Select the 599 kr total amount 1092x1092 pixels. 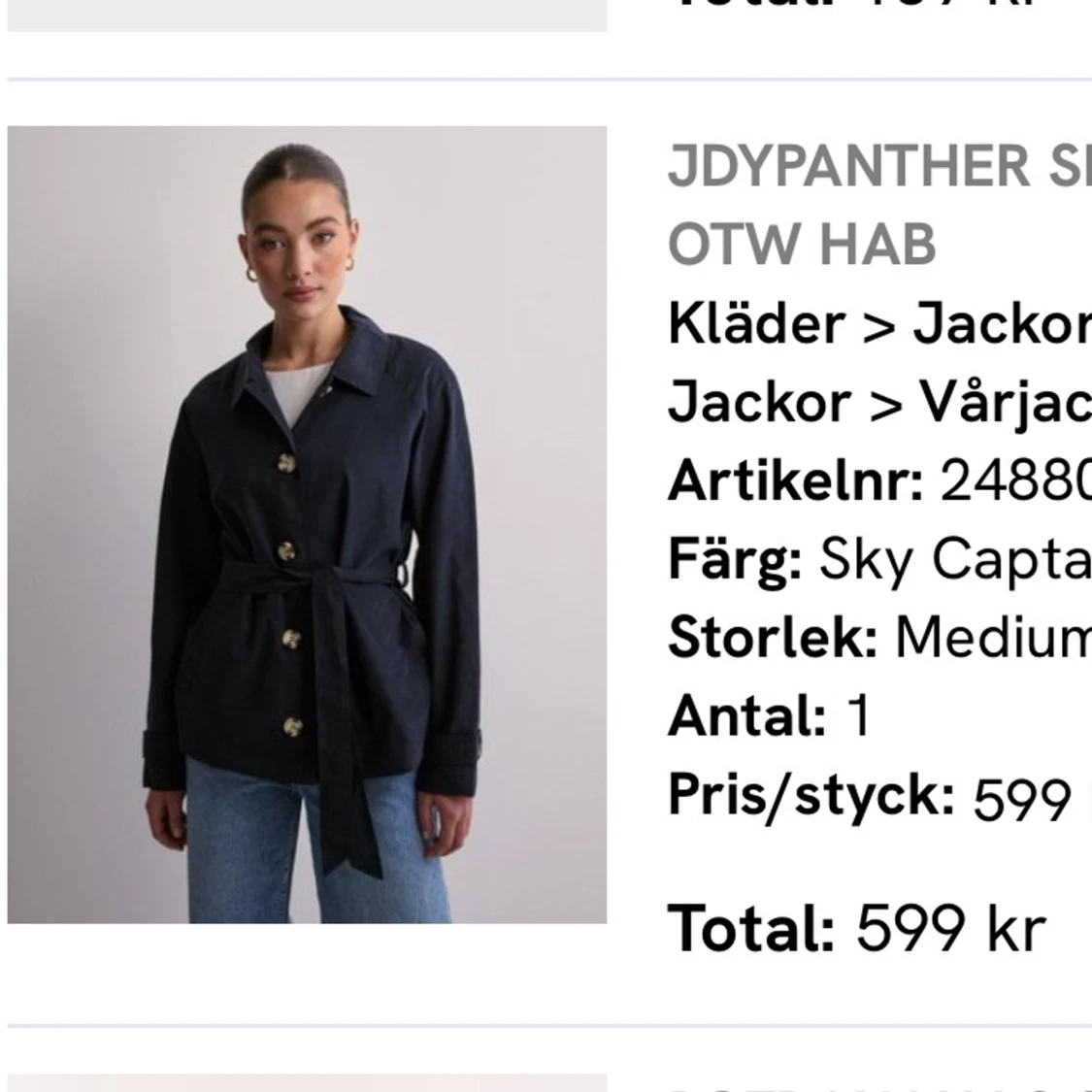click(950, 928)
